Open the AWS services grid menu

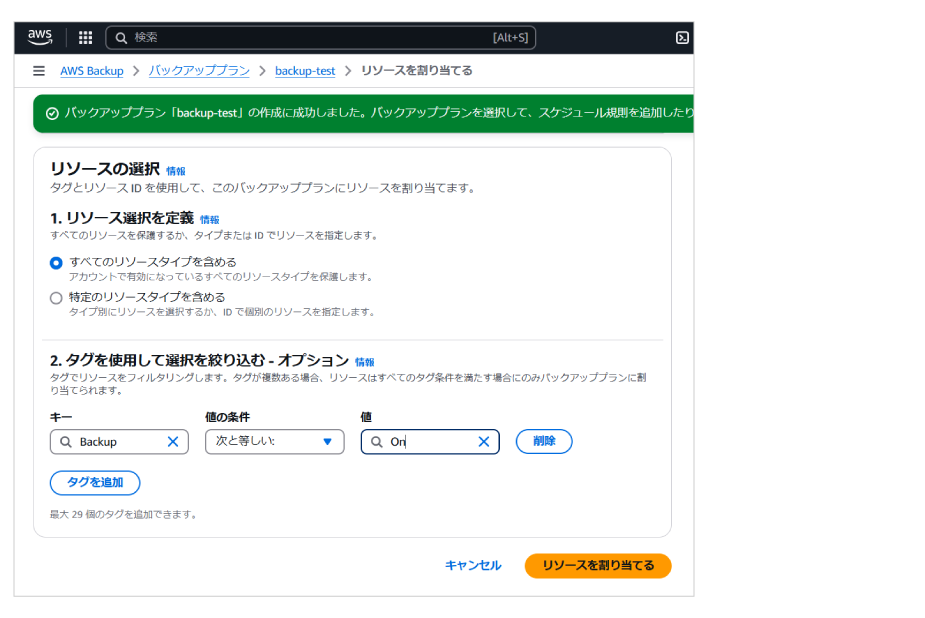(x=86, y=38)
